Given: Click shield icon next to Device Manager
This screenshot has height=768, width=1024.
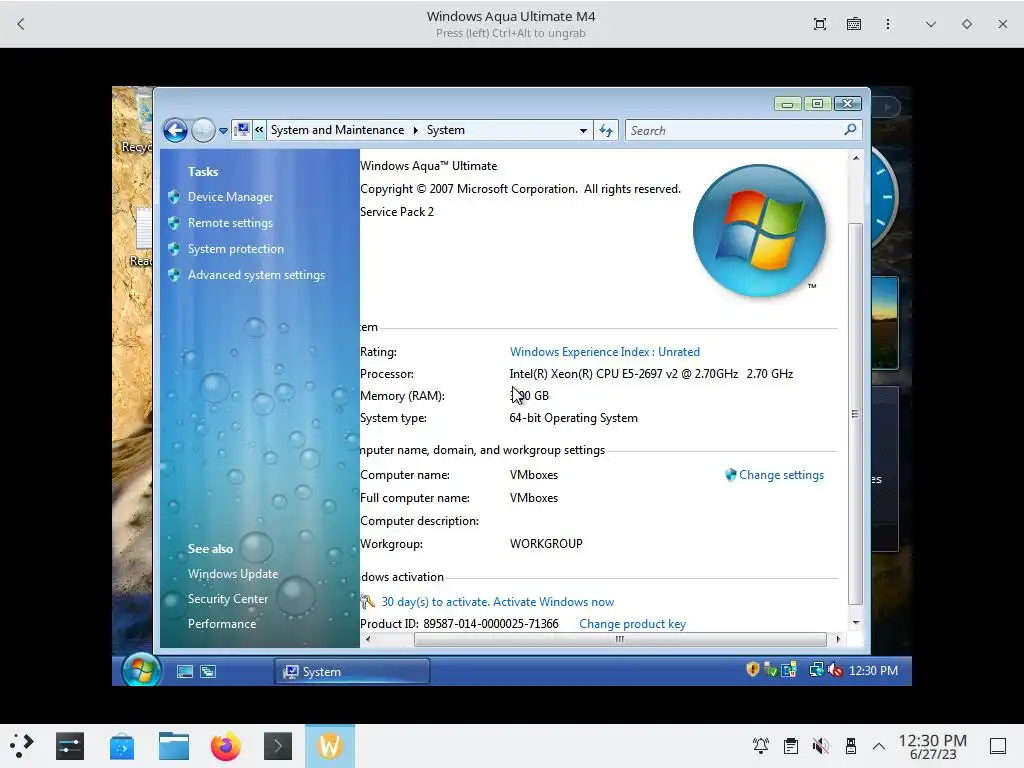Looking at the screenshot, I should tap(174, 197).
